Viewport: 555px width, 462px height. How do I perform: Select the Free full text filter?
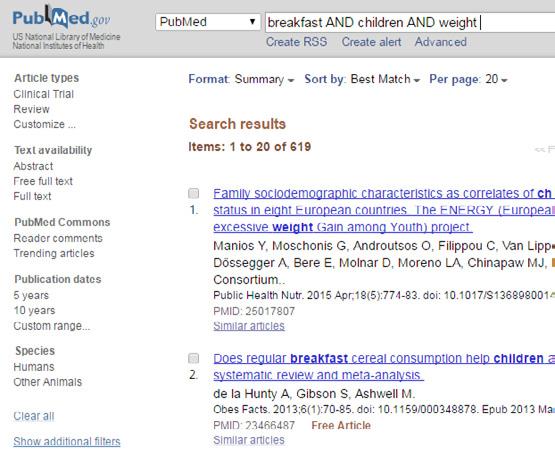pos(43,181)
